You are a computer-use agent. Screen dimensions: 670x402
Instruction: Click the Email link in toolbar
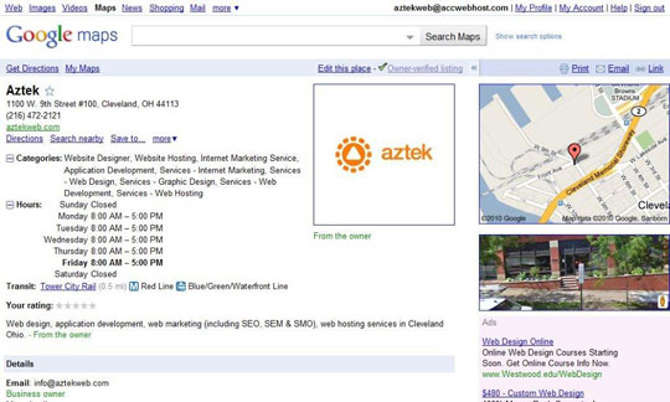click(618, 68)
